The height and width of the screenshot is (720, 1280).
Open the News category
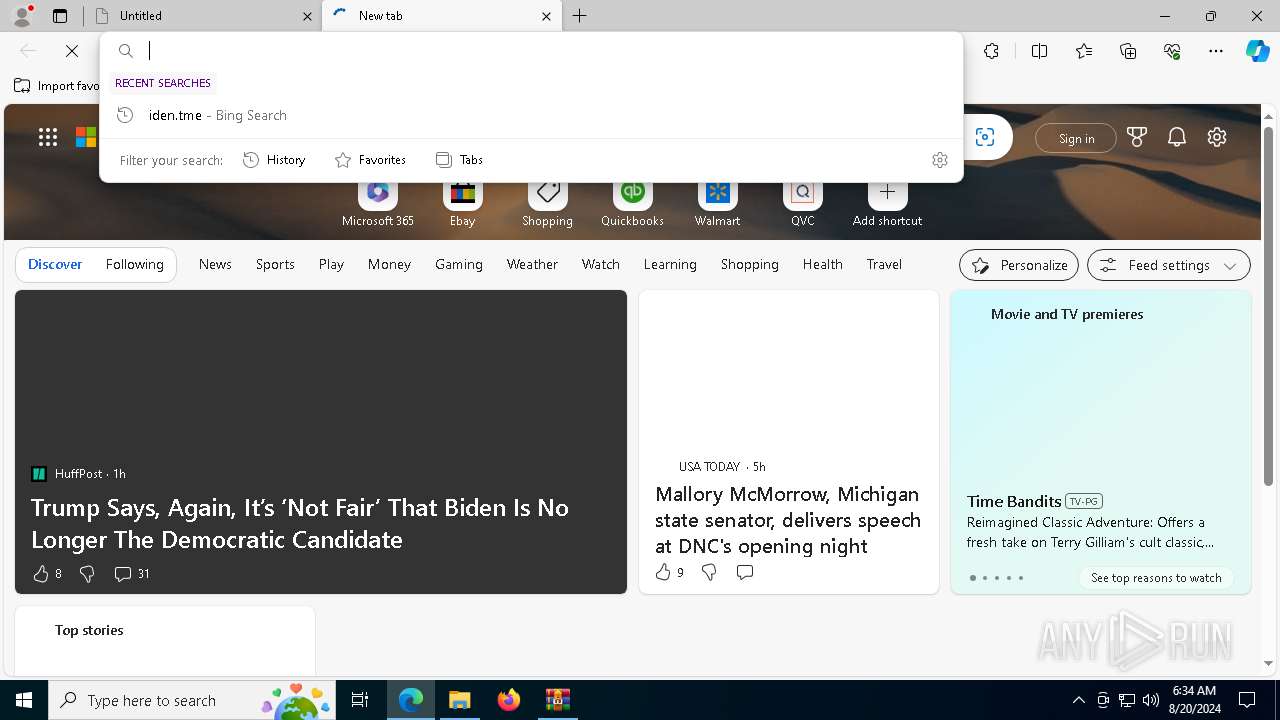[215, 264]
